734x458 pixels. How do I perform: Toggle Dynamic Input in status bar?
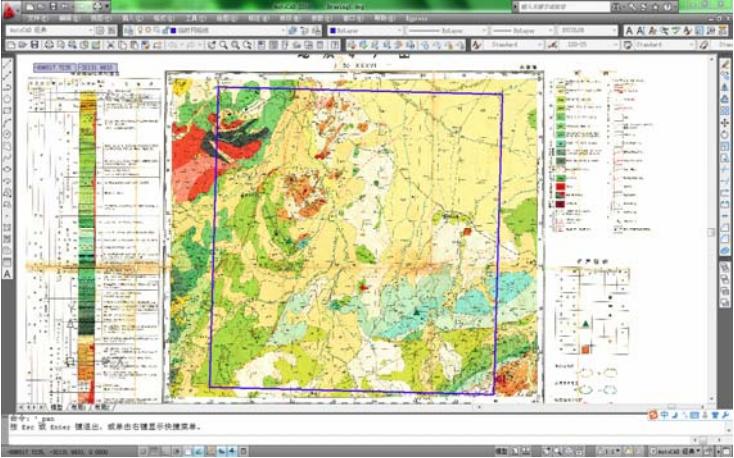pos(222,451)
